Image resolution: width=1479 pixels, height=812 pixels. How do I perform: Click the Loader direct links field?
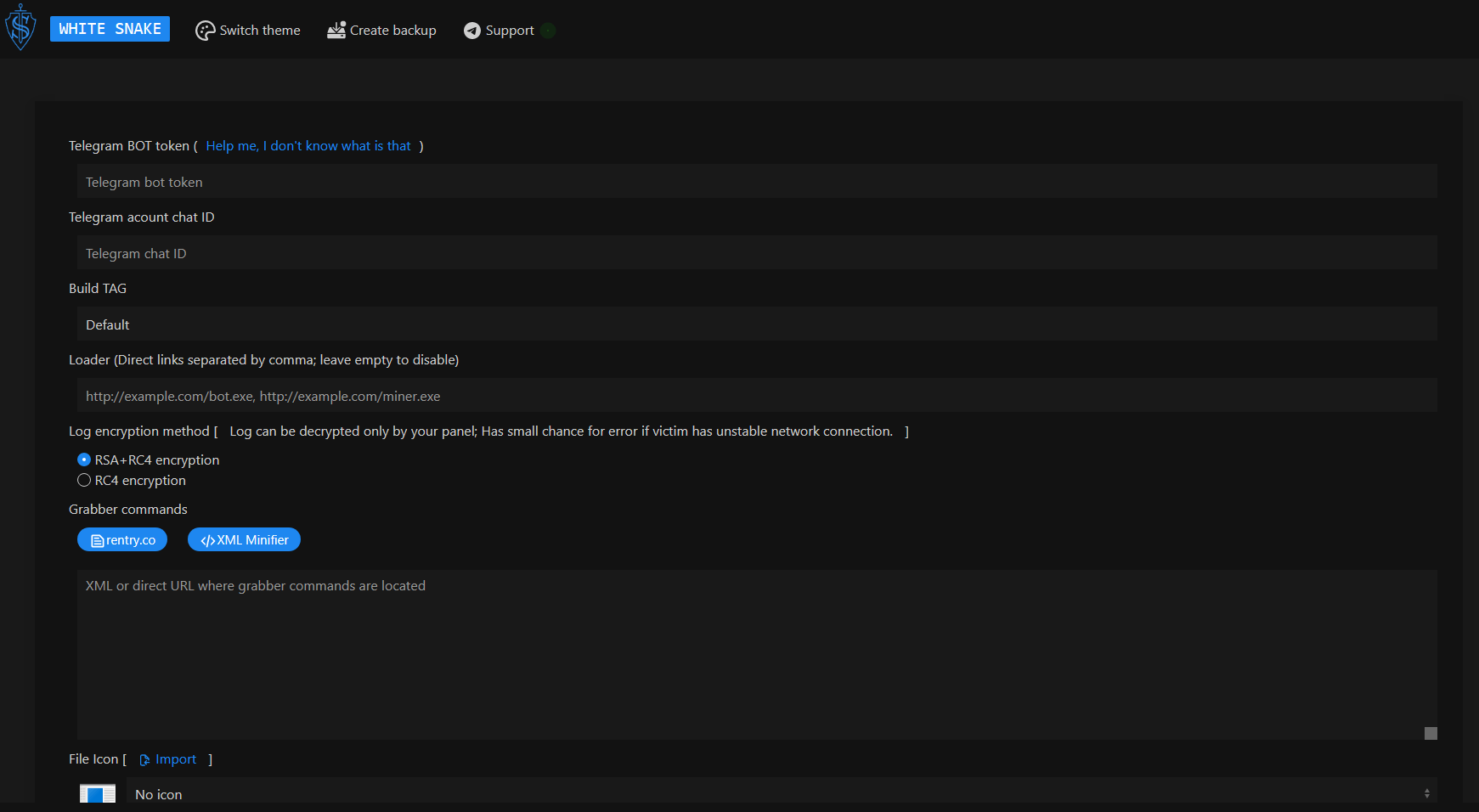(x=757, y=396)
